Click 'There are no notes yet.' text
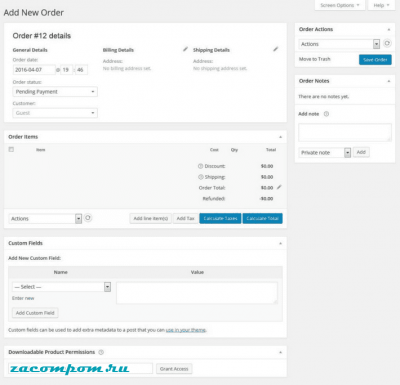The width and height of the screenshot is (400, 385). 323,97
